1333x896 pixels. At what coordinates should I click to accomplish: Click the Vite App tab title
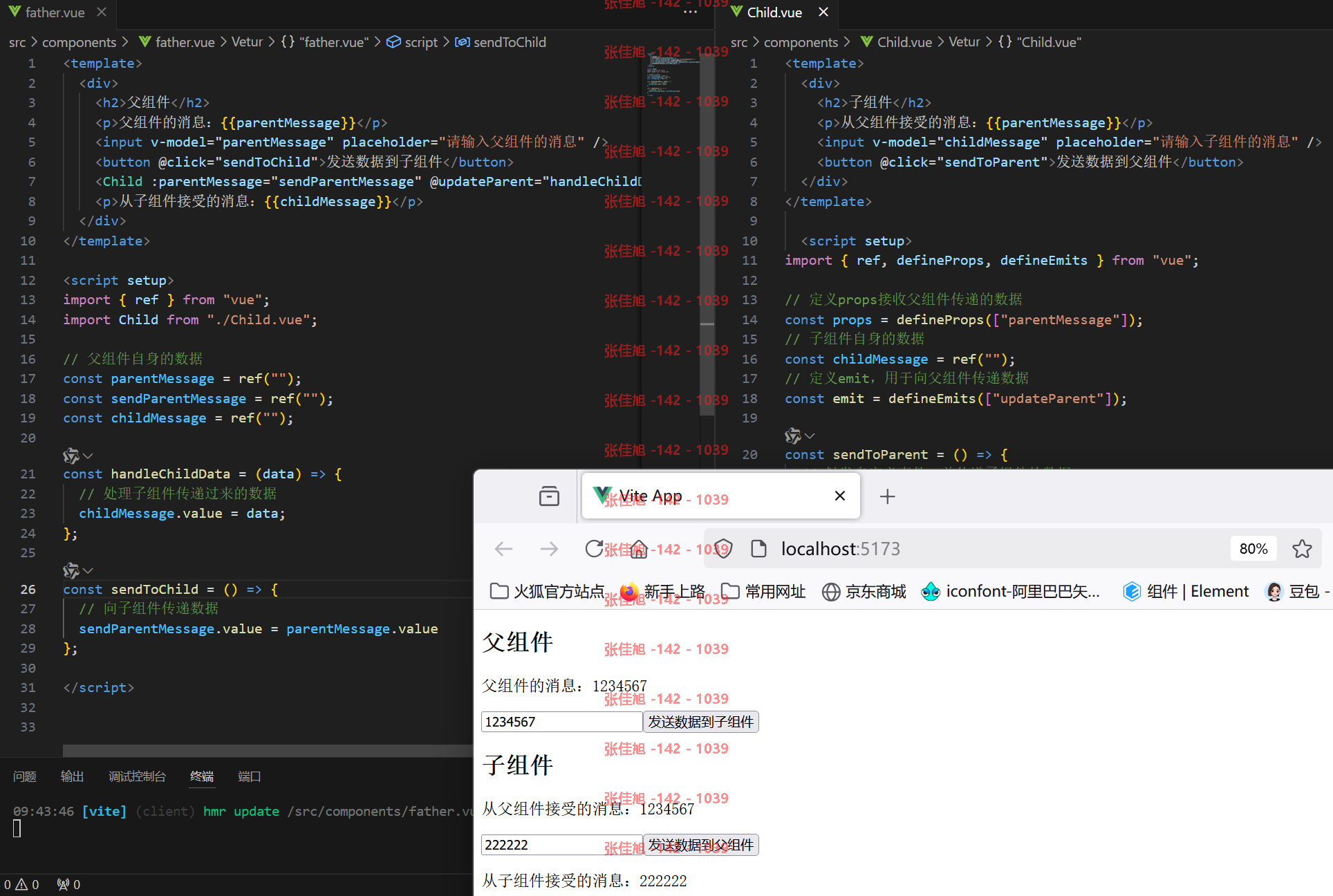650,496
